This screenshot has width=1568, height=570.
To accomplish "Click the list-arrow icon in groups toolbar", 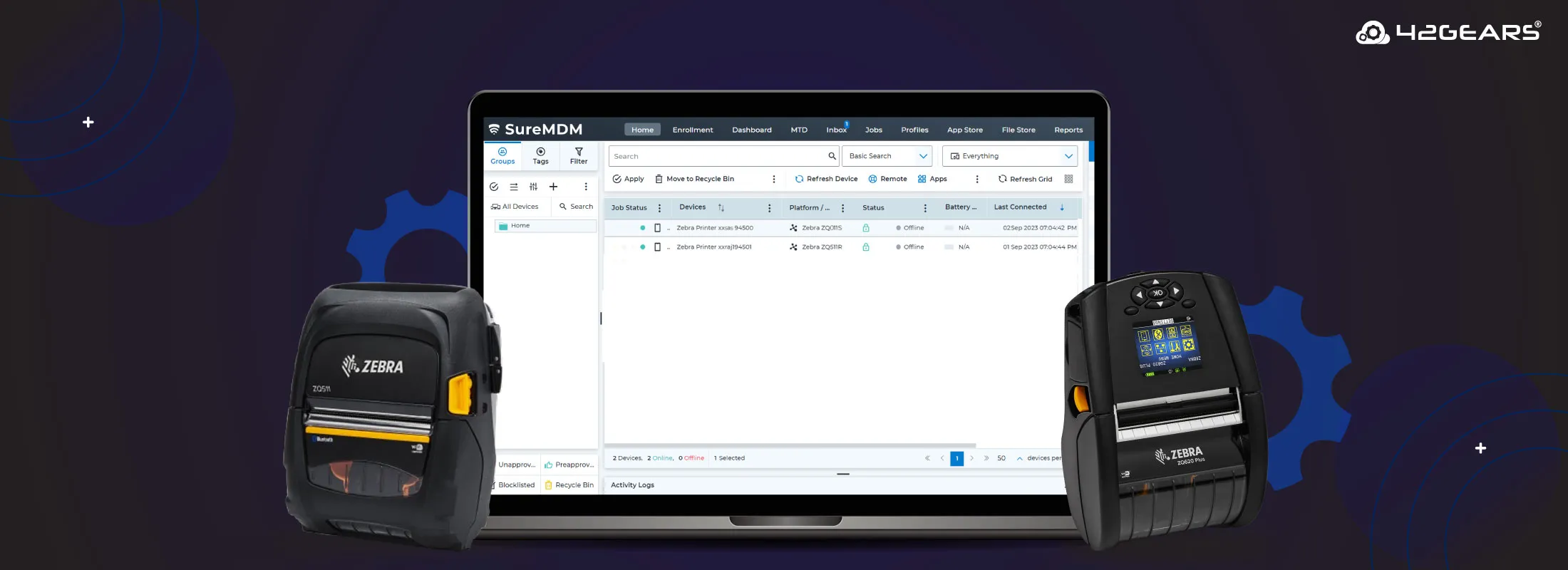I will coord(514,187).
